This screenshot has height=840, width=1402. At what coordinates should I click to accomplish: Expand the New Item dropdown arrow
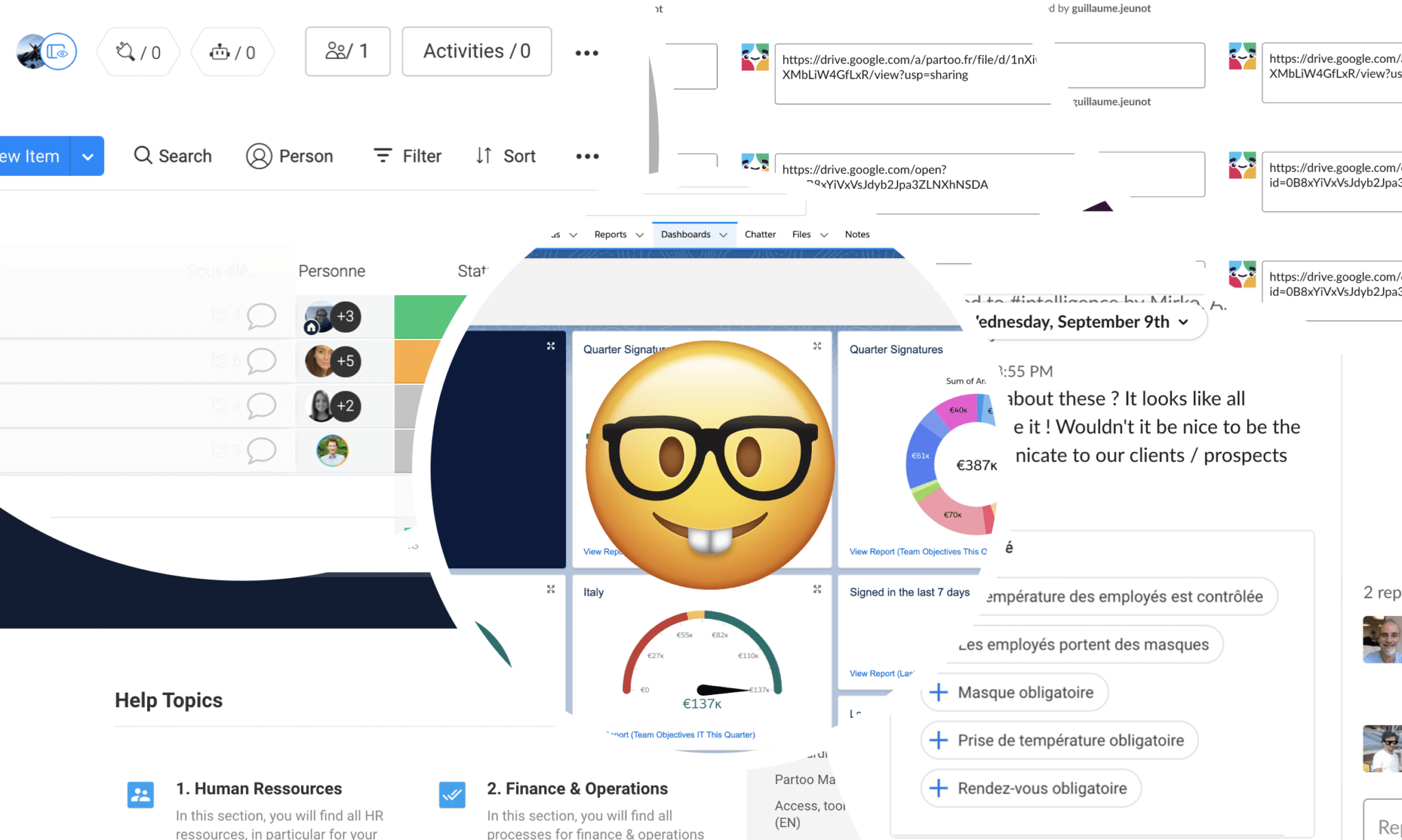click(88, 156)
